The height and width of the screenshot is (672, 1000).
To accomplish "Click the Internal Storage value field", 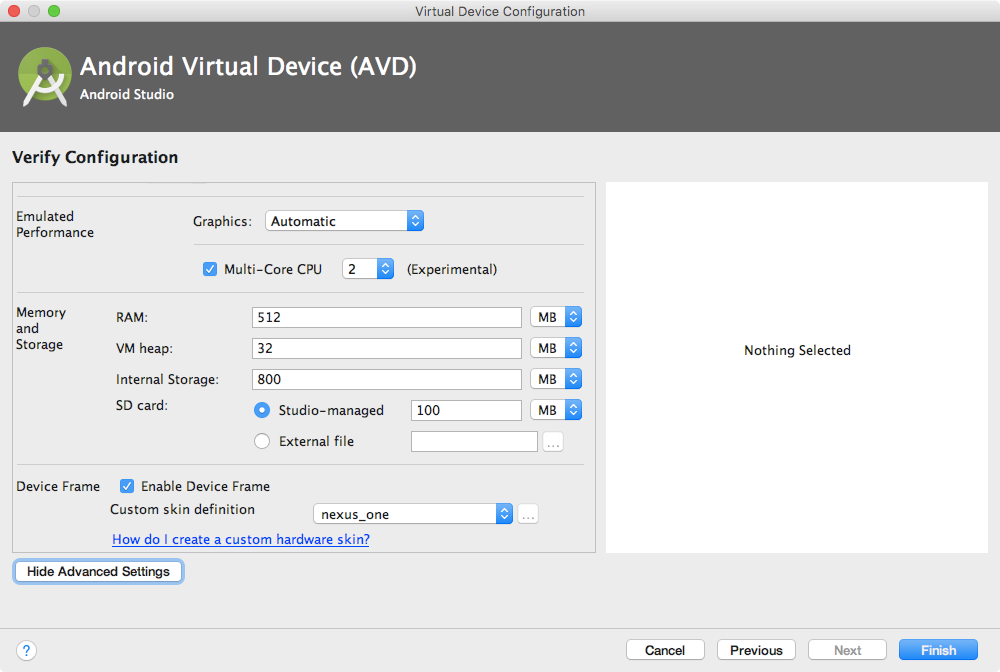I will click(x=386, y=379).
